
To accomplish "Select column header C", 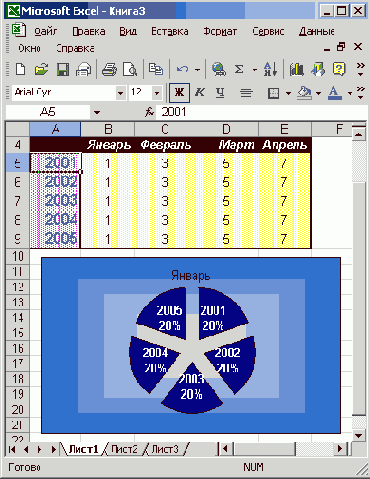I will click(165, 129).
